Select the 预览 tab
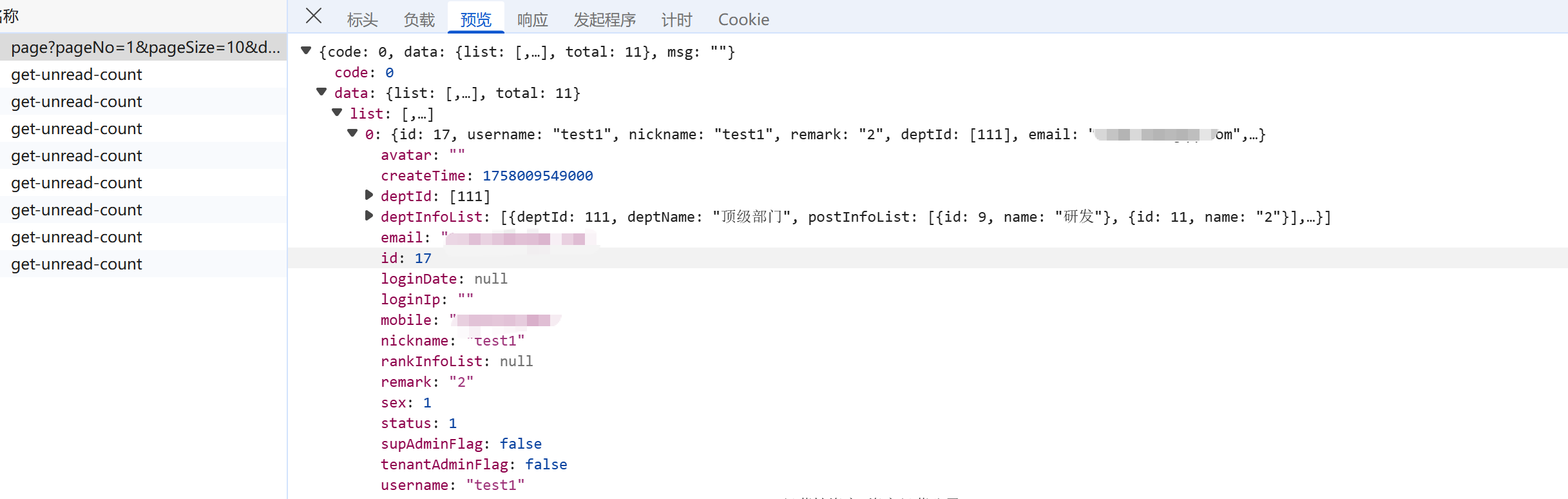Image resolution: width=1568 pixels, height=499 pixels. tap(475, 20)
